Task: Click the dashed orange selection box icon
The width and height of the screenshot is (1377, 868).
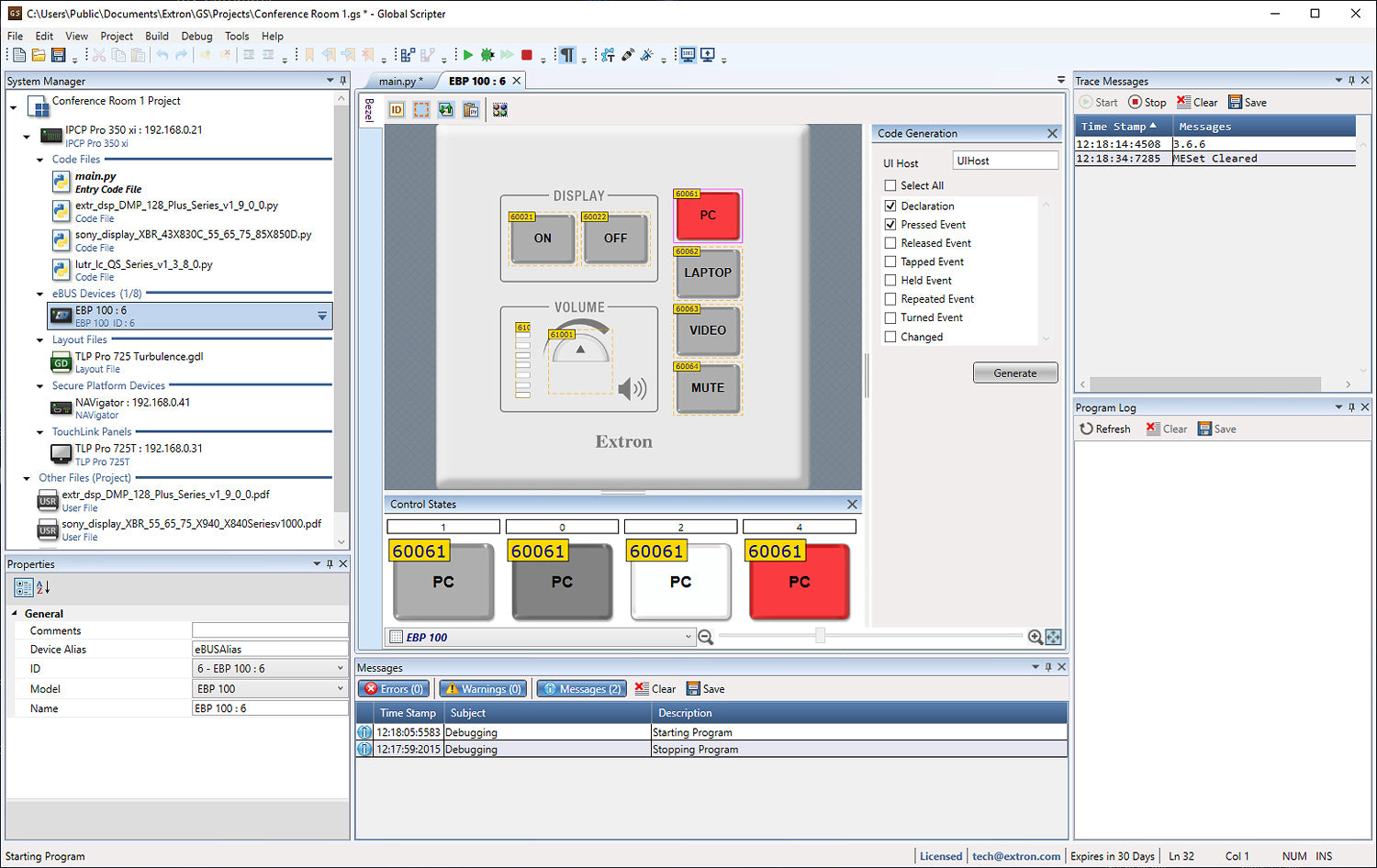Action: (x=421, y=110)
